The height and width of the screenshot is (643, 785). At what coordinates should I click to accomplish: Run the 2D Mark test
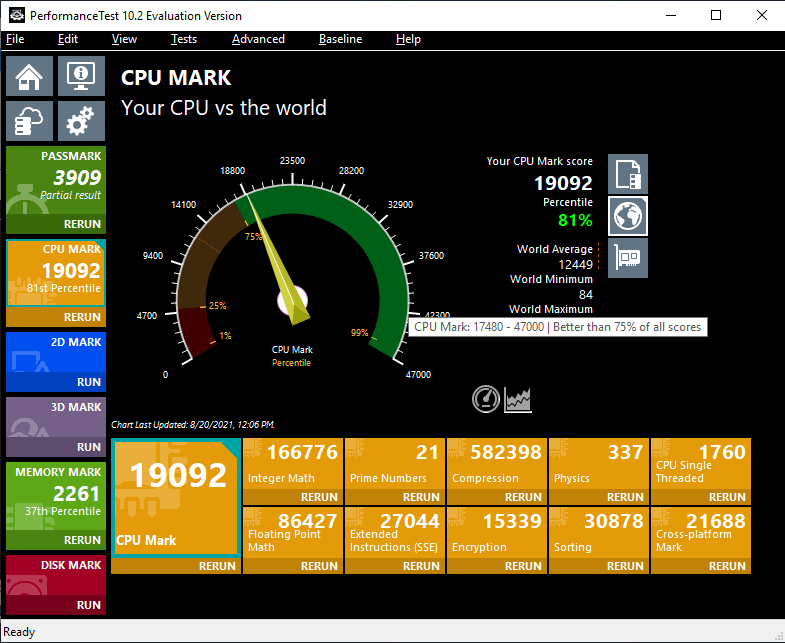(x=89, y=382)
